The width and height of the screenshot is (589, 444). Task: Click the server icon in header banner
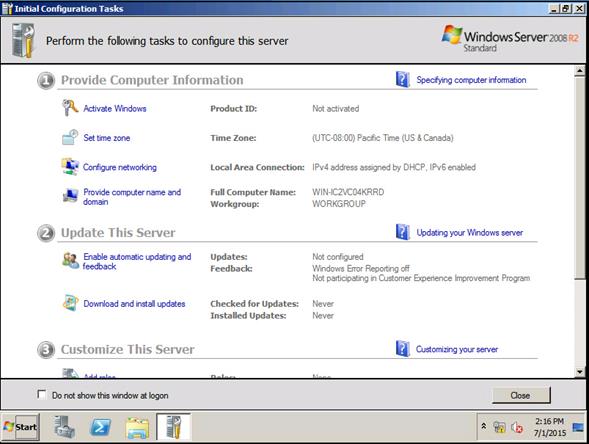(x=23, y=40)
